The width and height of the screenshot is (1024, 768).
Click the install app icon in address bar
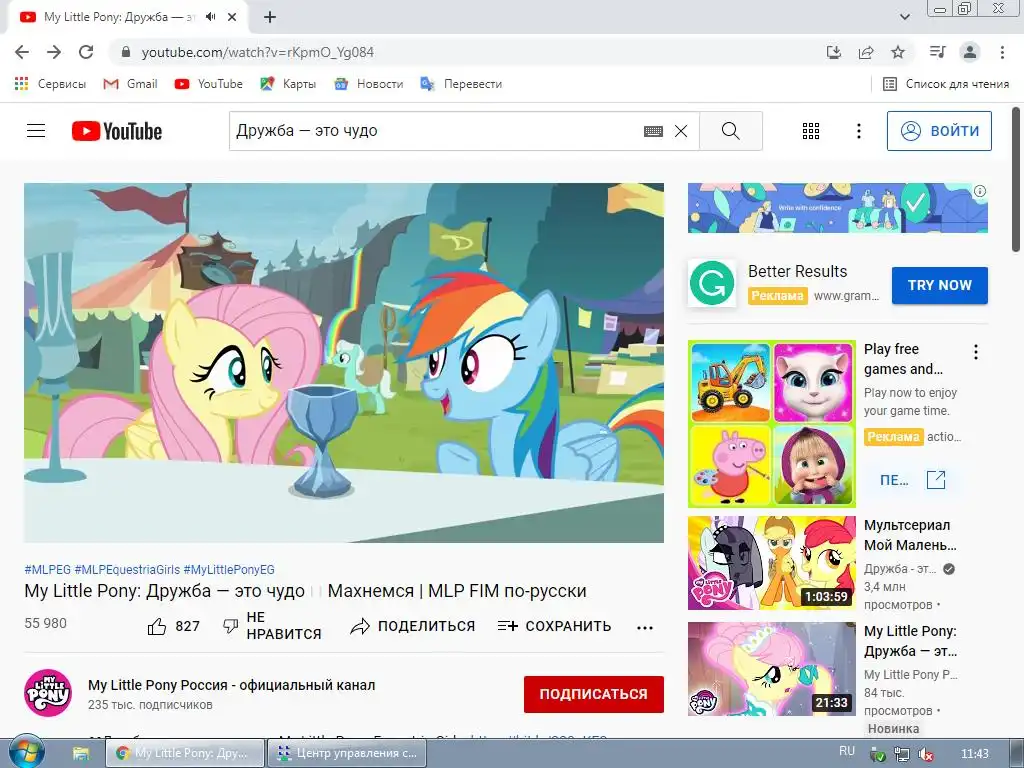click(x=833, y=52)
